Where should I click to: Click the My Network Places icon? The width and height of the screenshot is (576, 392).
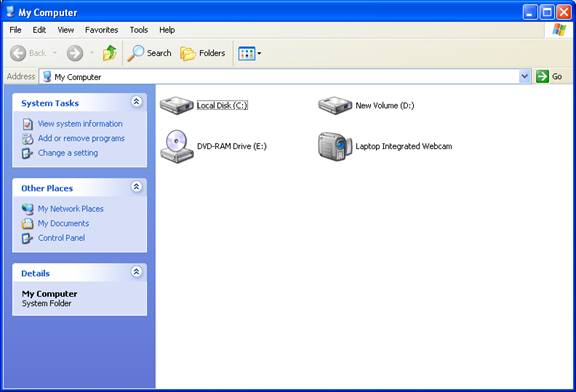click(x=27, y=209)
